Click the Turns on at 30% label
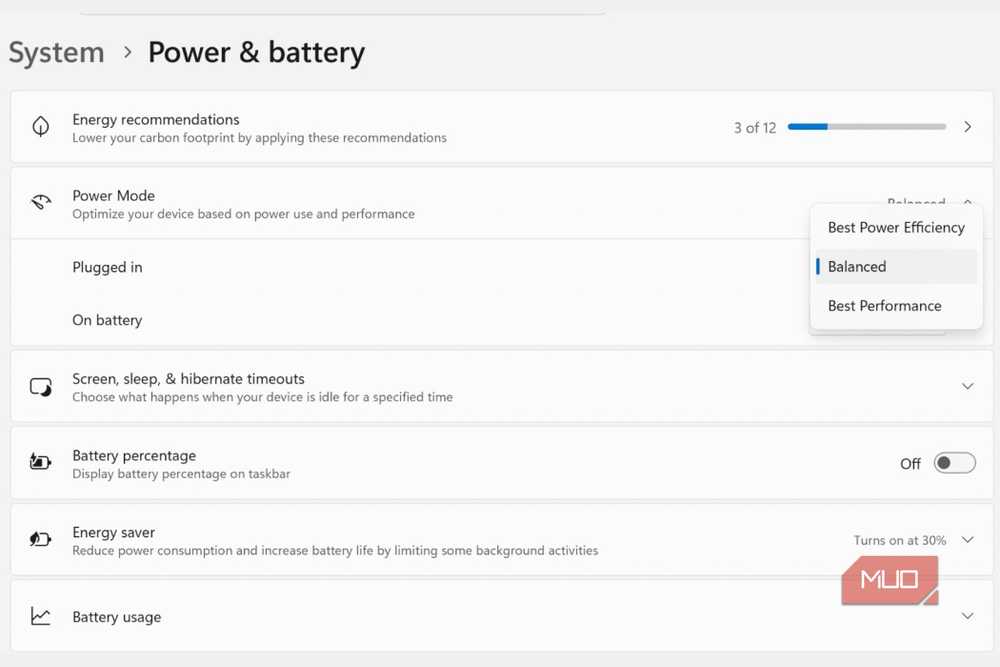Screen dimensions: 1000x667 click(900, 540)
